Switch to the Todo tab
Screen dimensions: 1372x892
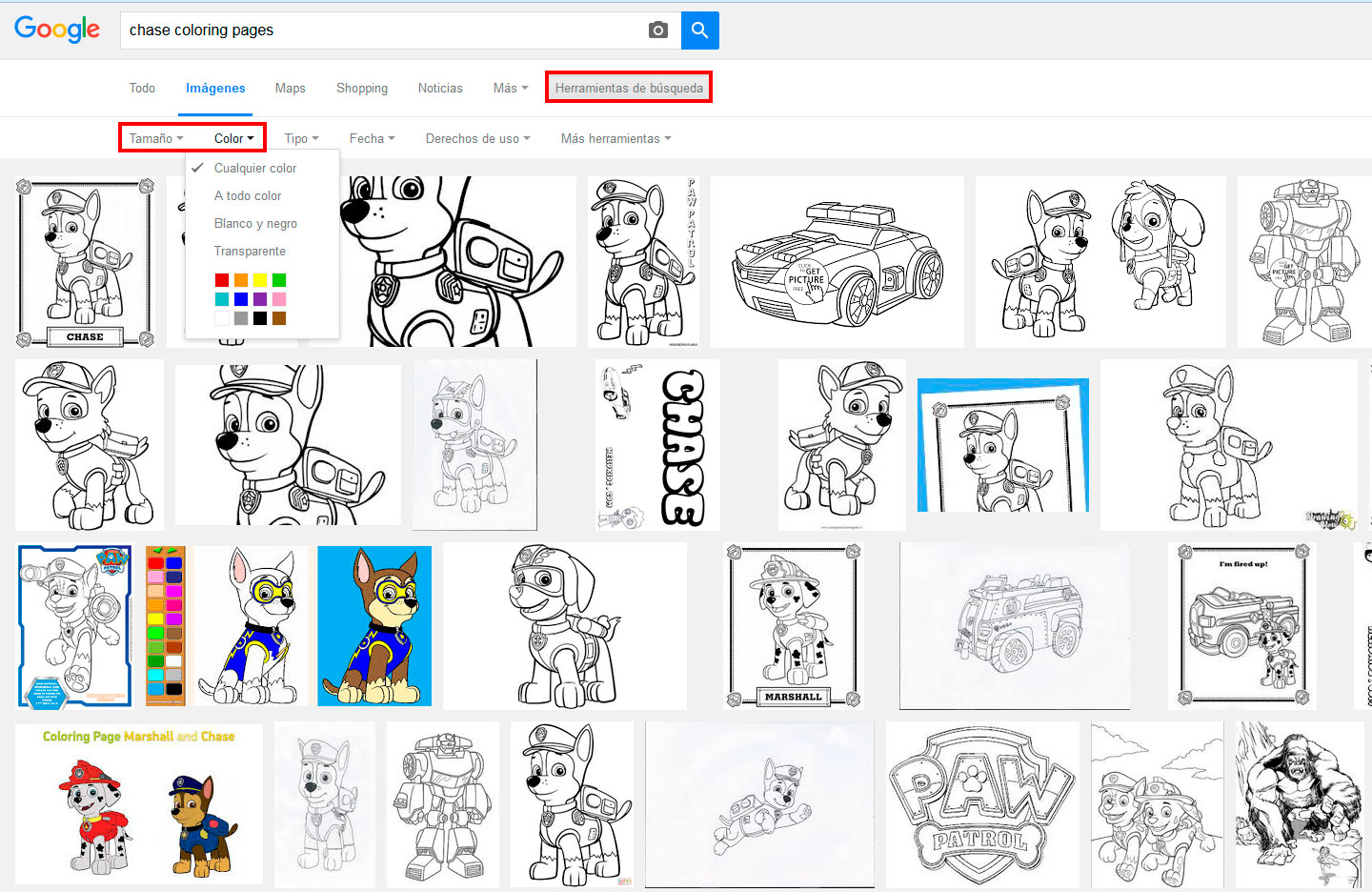click(x=142, y=88)
